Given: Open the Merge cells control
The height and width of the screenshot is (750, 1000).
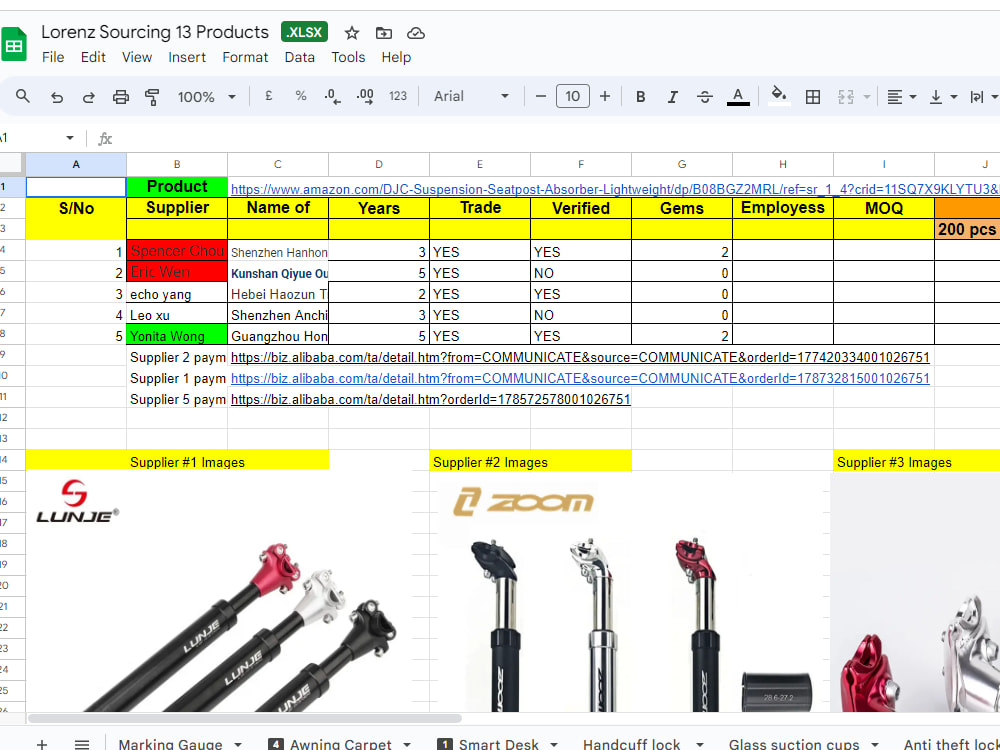Looking at the screenshot, I should tap(846, 96).
